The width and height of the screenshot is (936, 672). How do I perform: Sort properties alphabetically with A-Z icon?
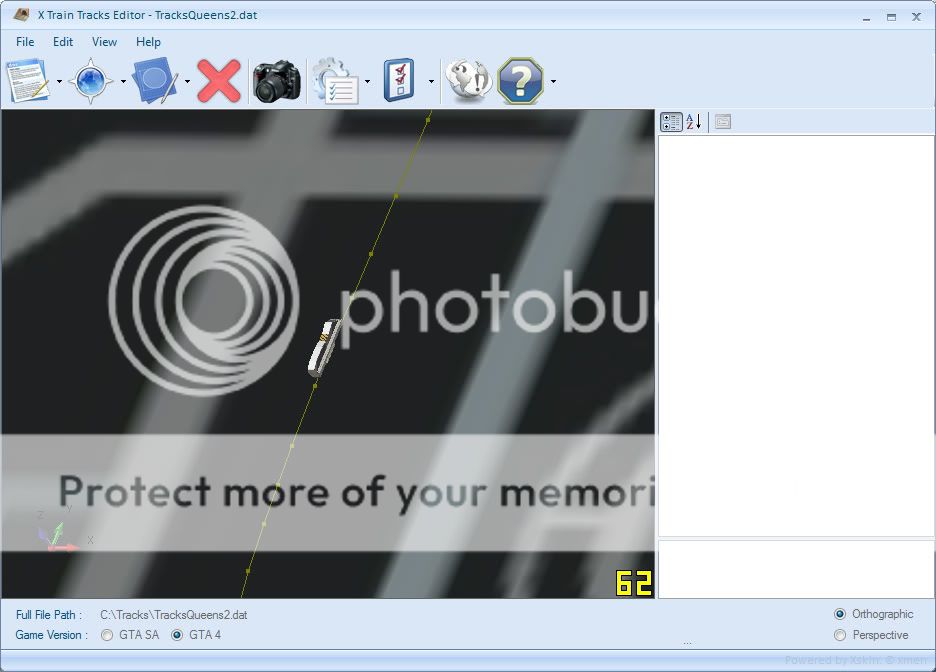pyautogui.click(x=693, y=122)
